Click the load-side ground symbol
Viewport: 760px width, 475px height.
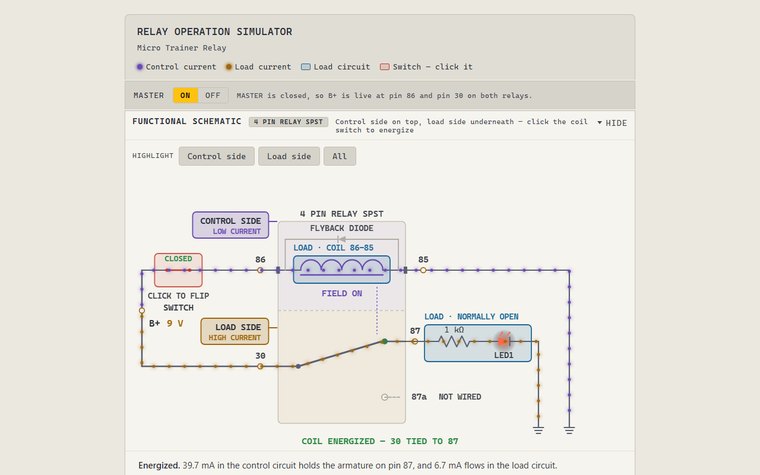(538, 430)
